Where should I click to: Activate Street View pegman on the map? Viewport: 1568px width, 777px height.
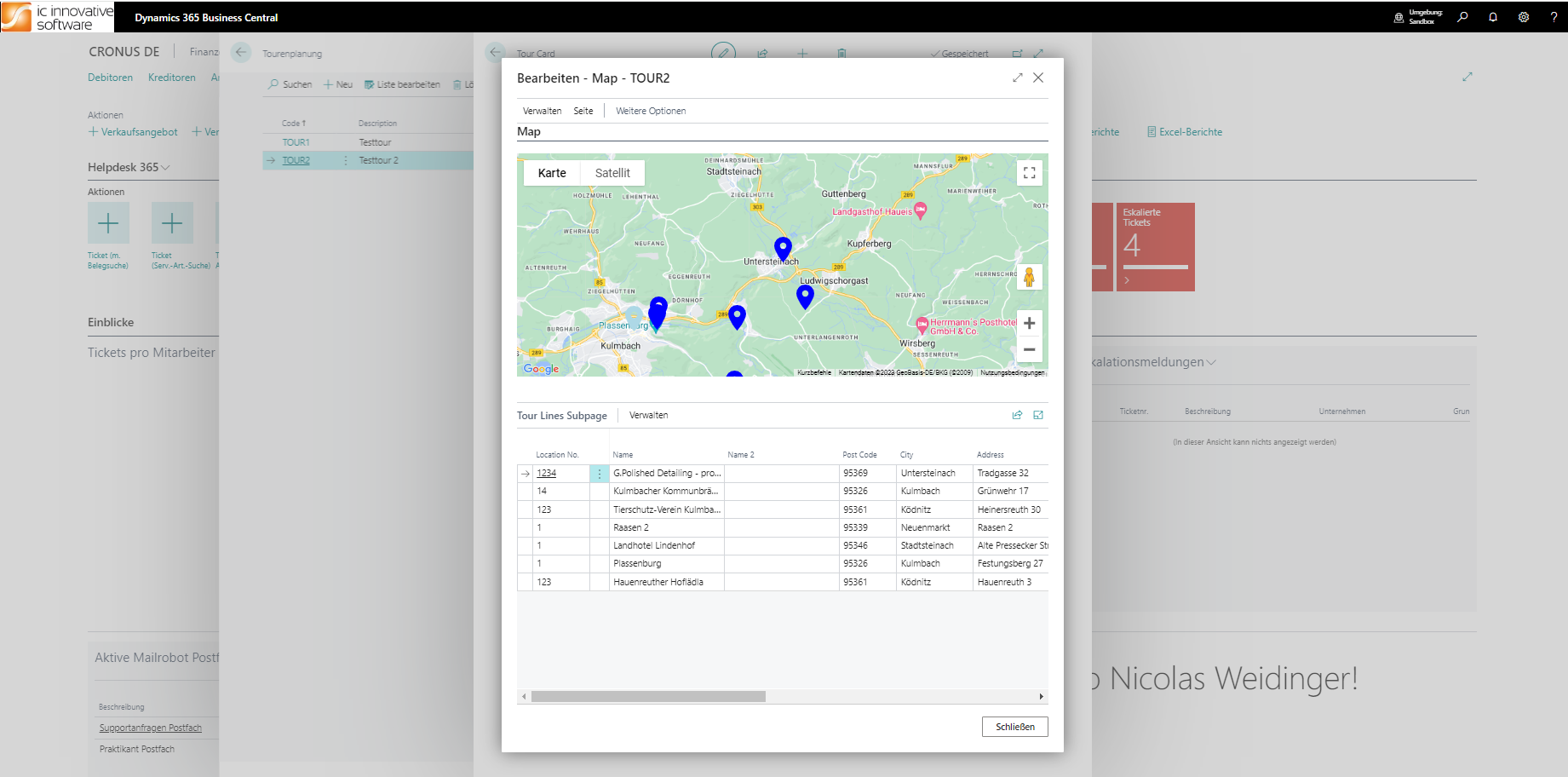click(1029, 277)
